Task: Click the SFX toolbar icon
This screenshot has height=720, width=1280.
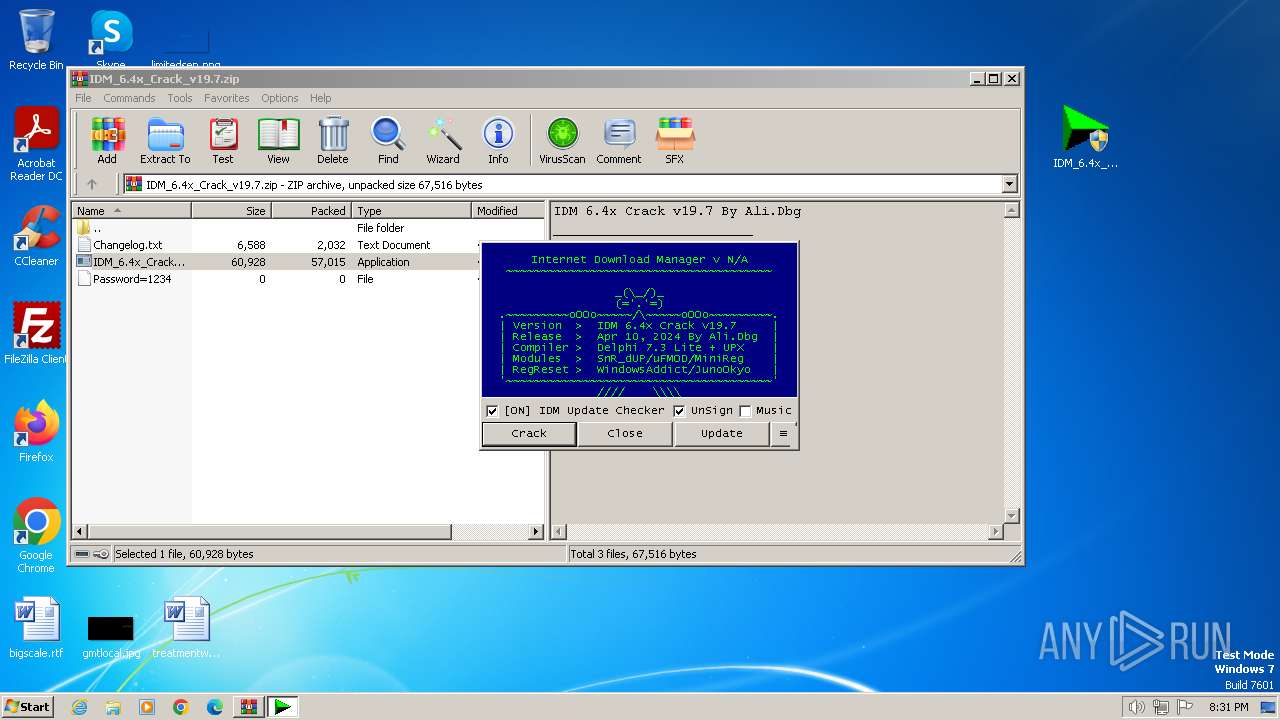Action: [x=675, y=141]
